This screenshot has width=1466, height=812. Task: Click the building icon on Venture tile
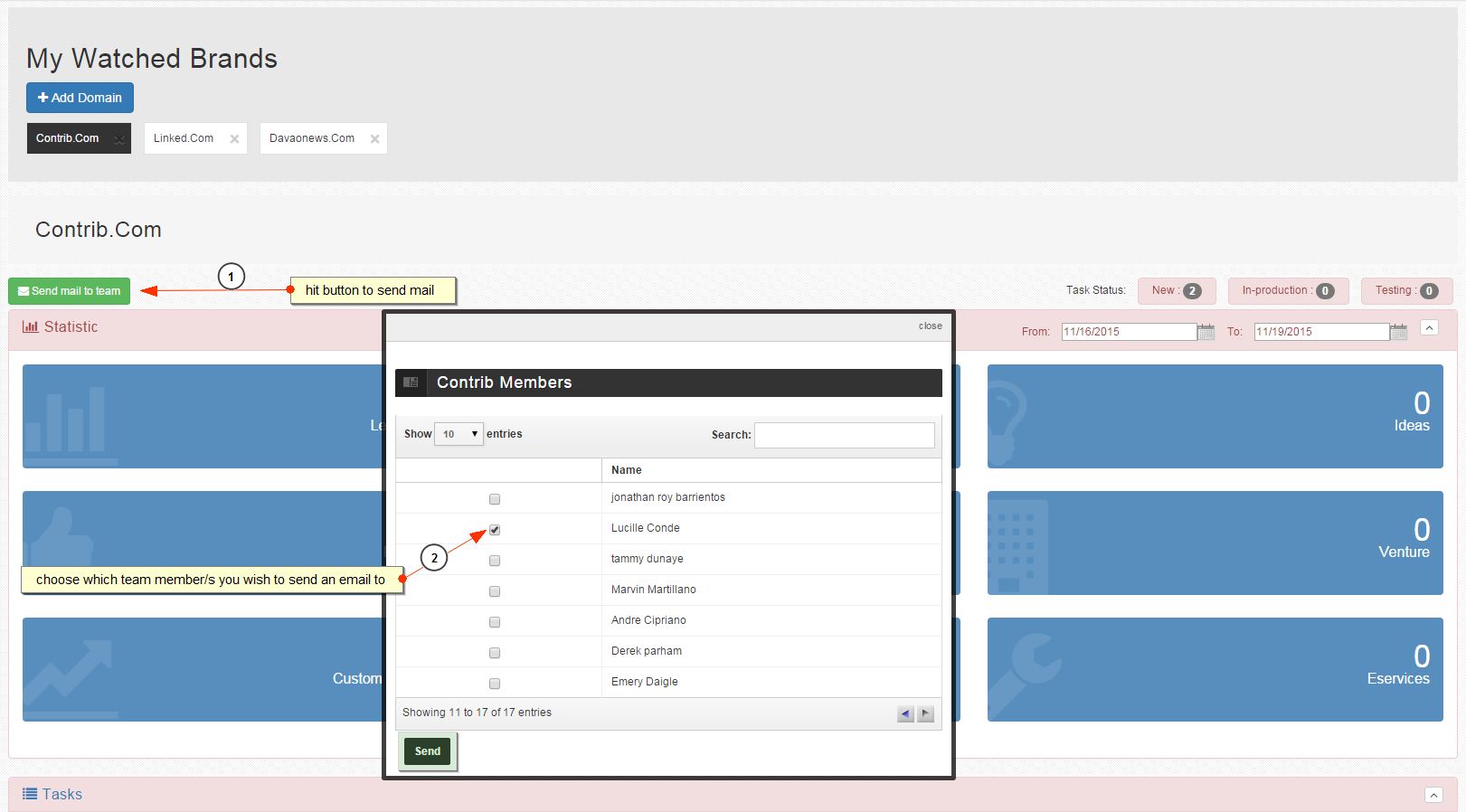tap(1017, 547)
